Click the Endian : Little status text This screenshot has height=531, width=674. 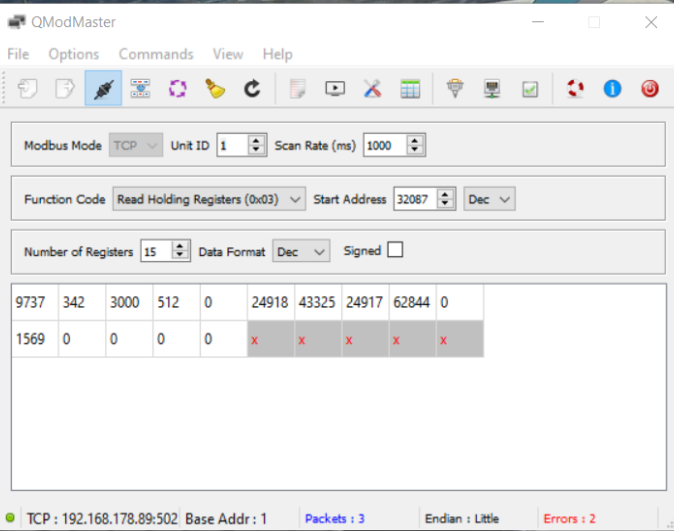point(462,519)
